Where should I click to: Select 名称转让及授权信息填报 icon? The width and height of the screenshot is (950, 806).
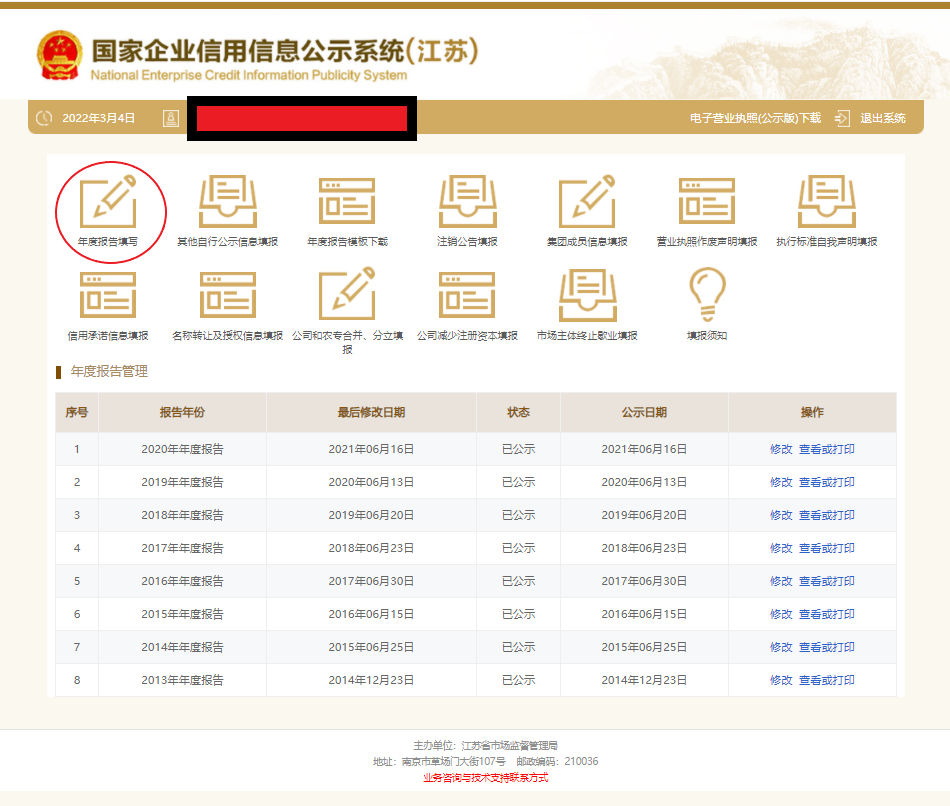click(x=227, y=295)
